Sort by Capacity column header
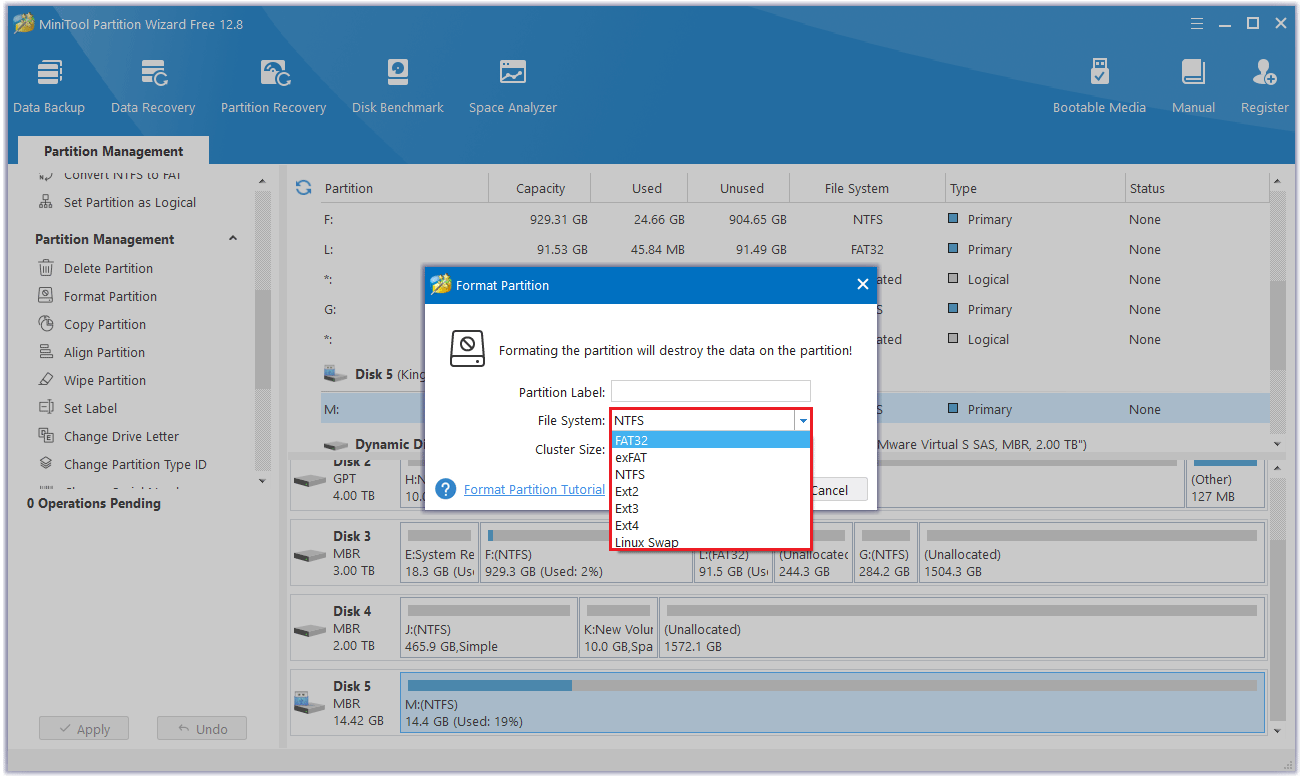1300x777 pixels. click(x=540, y=188)
